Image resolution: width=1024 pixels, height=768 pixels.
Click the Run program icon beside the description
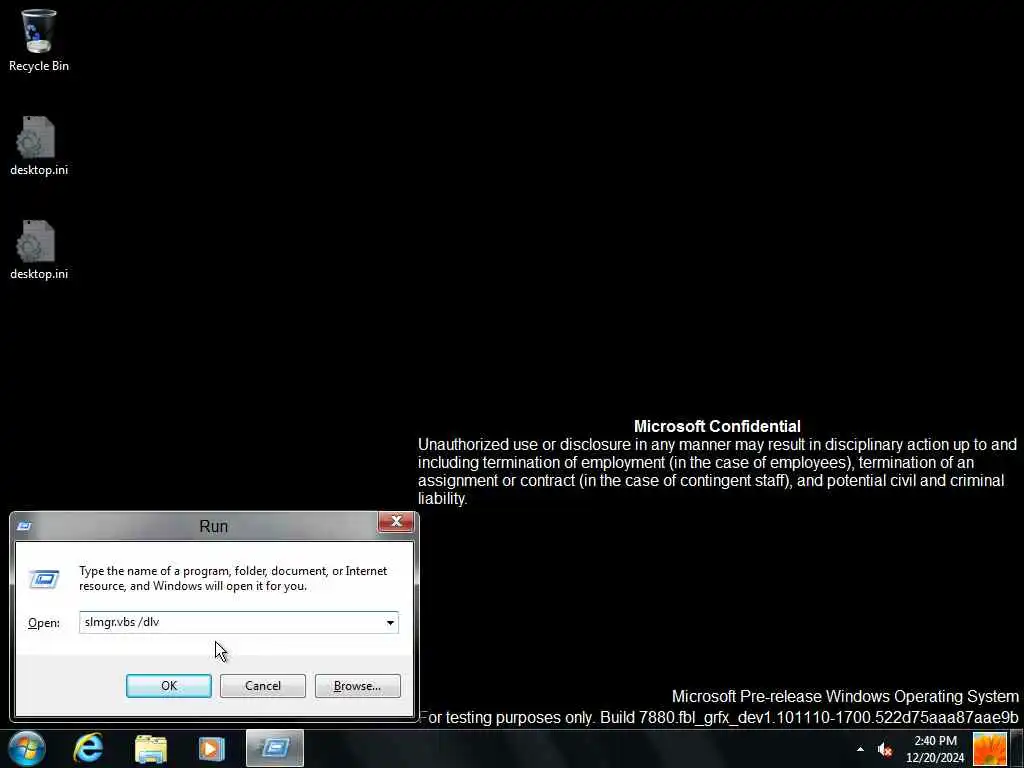[x=44, y=579]
